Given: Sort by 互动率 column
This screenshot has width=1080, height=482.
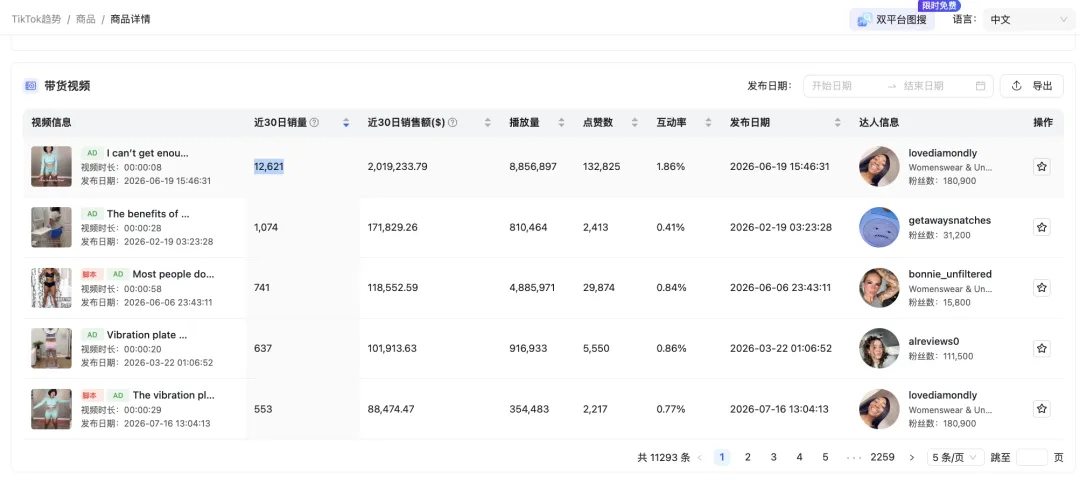Looking at the screenshot, I should tap(708, 123).
